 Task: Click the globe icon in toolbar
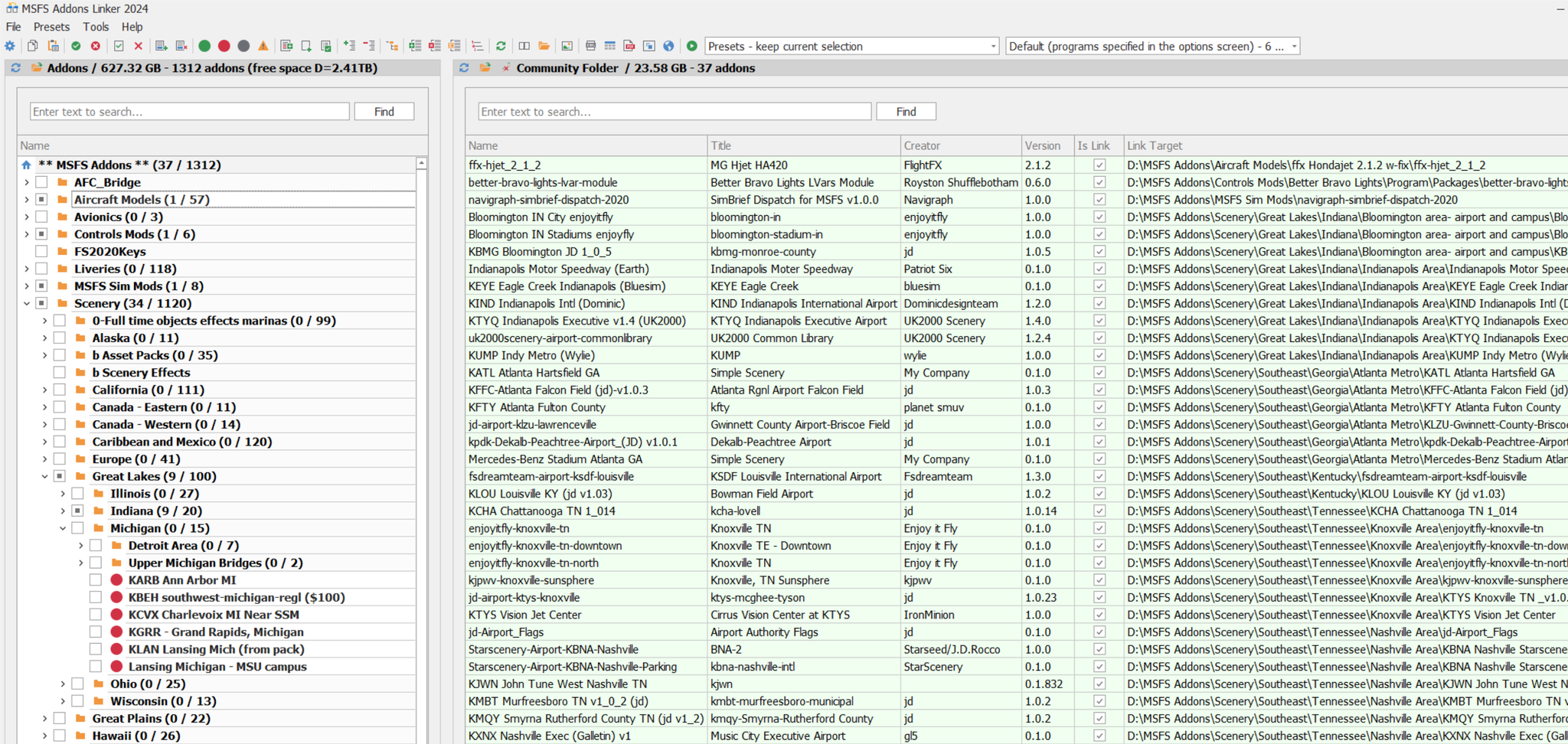coord(668,46)
